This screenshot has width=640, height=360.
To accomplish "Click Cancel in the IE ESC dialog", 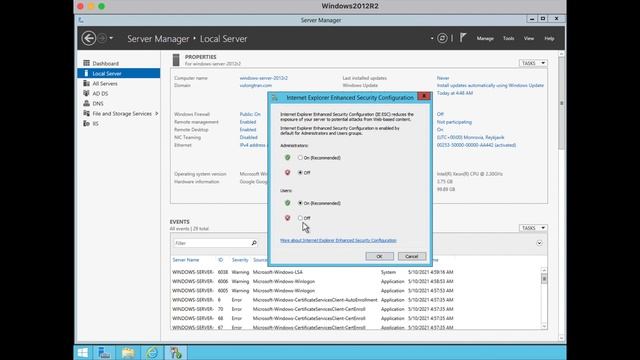I will coord(411,256).
